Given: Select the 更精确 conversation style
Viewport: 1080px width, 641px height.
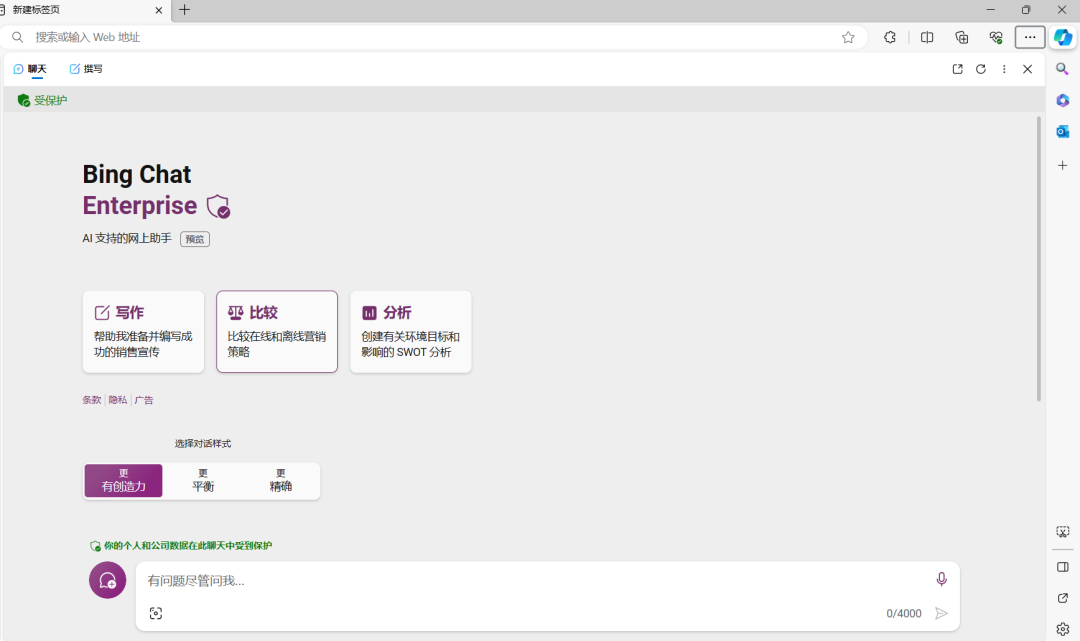Looking at the screenshot, I should click(x=280, y=481).
